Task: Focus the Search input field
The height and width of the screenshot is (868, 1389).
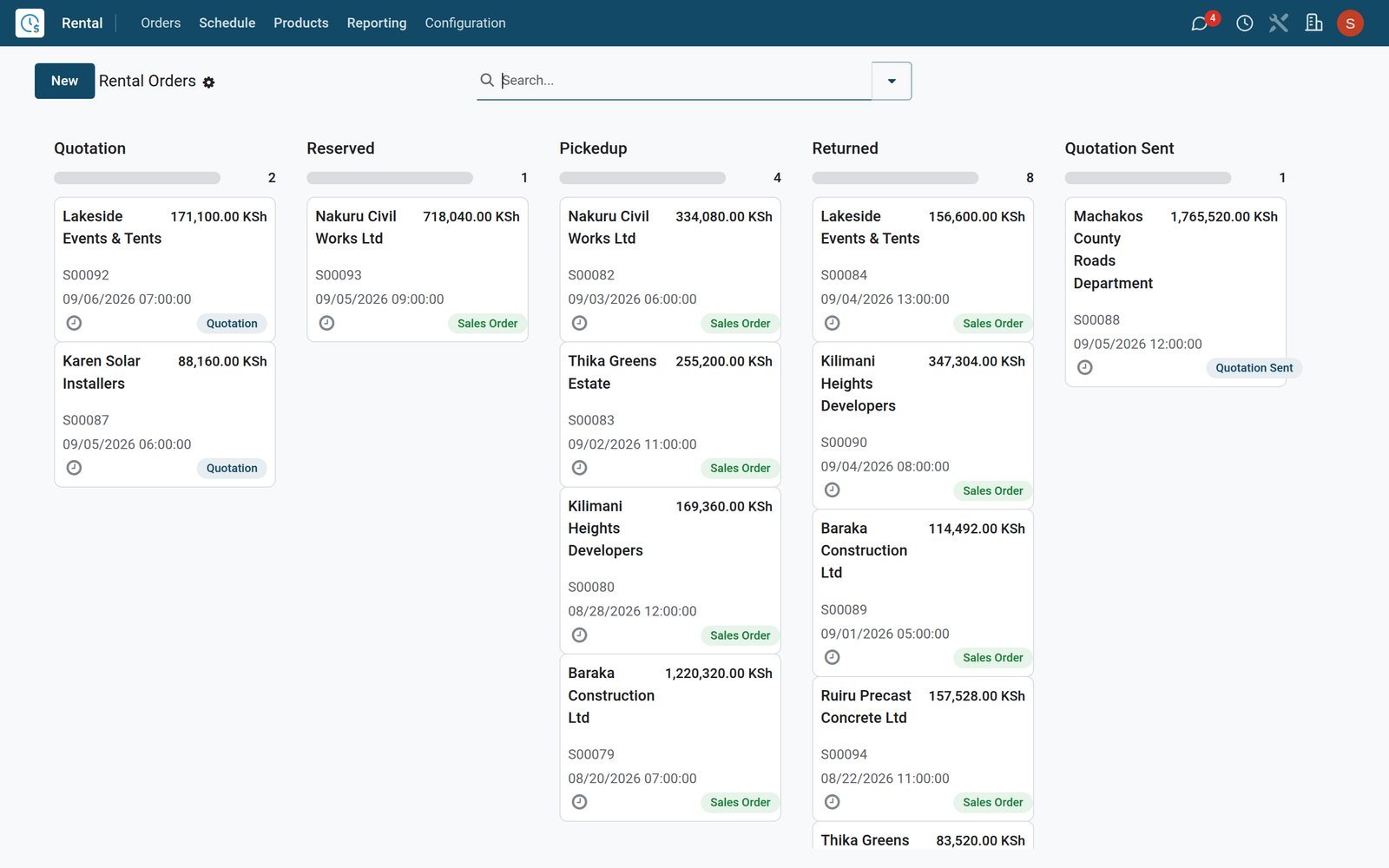Action: [x=684, y=80]
